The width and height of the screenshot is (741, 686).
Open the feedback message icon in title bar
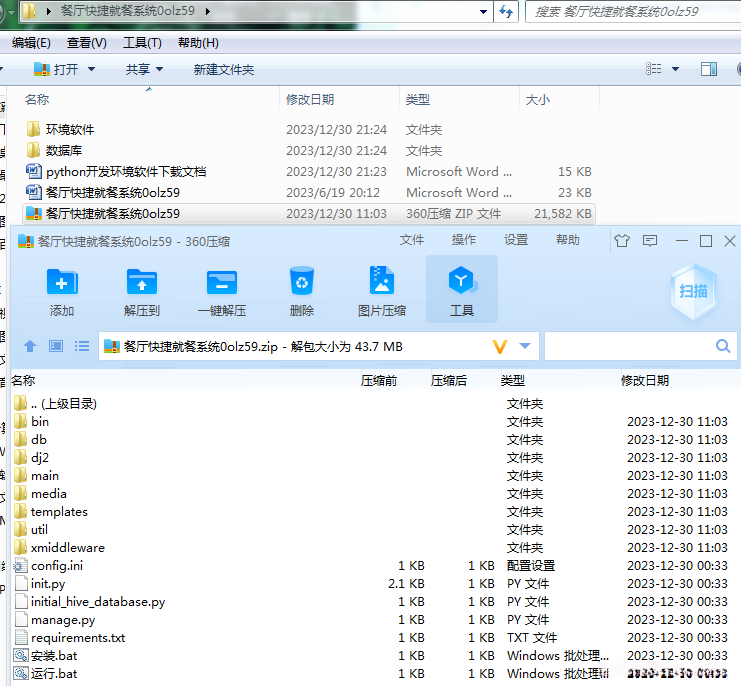650,241
